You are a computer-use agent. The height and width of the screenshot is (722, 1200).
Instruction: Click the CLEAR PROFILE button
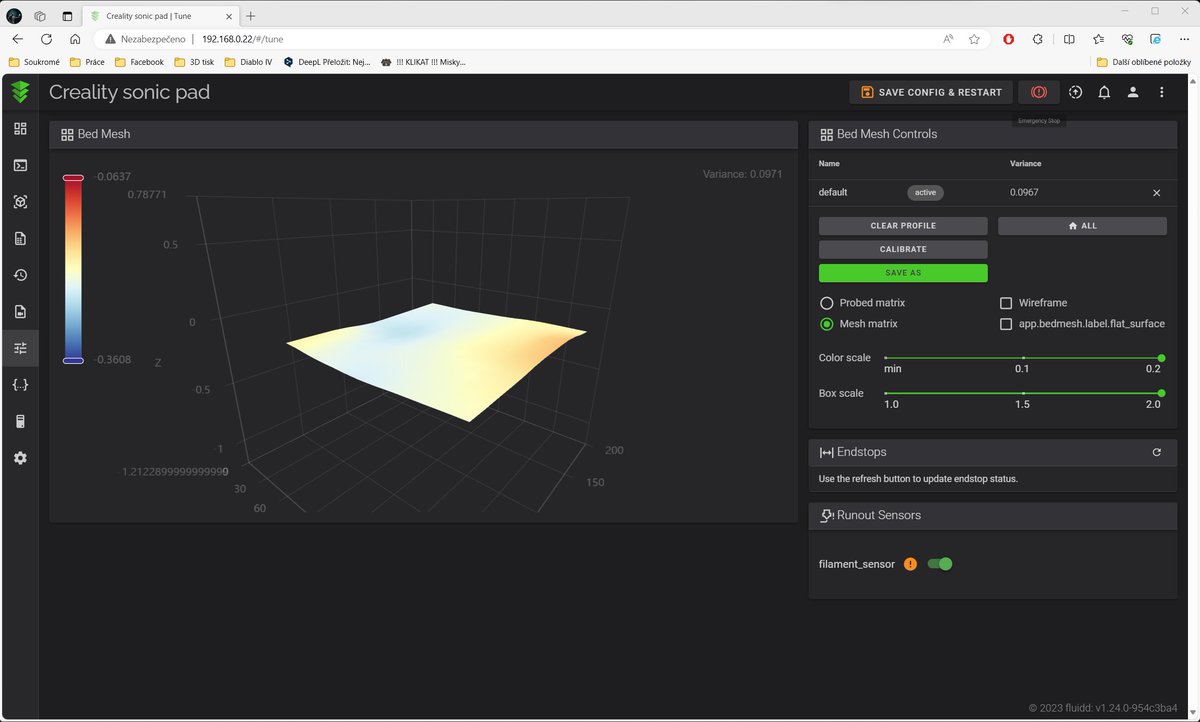tap(903, 226)
